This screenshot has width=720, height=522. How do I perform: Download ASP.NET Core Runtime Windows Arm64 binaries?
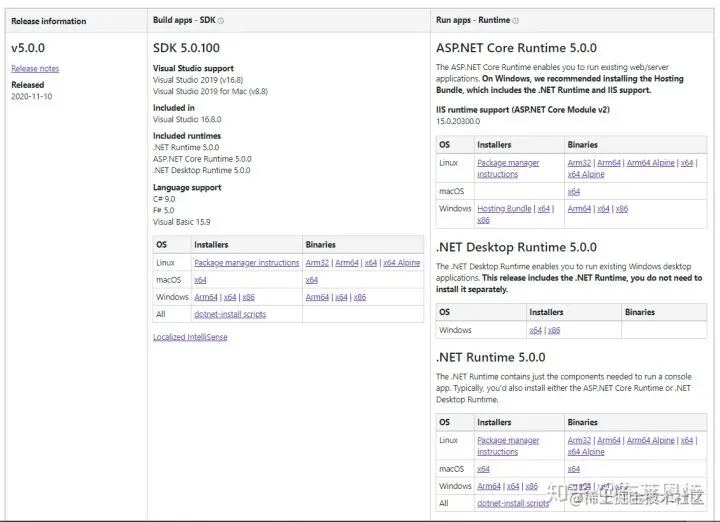[579, 208]
